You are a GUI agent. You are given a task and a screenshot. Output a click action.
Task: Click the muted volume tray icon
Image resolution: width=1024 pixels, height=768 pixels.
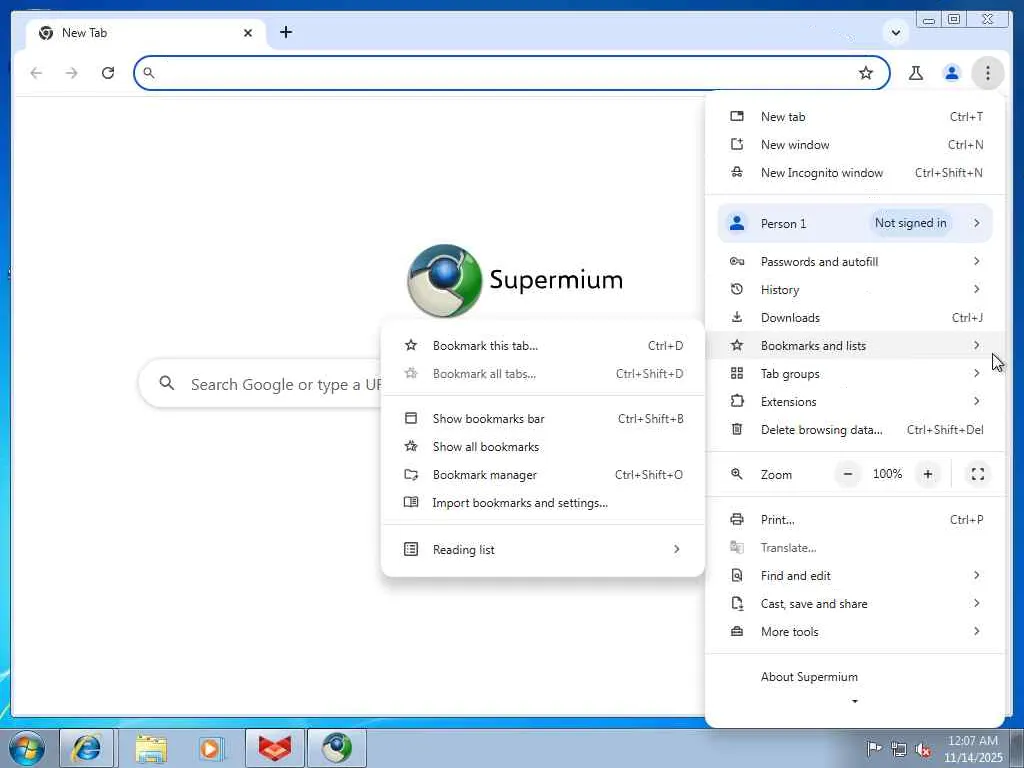(x=923, y=750)
